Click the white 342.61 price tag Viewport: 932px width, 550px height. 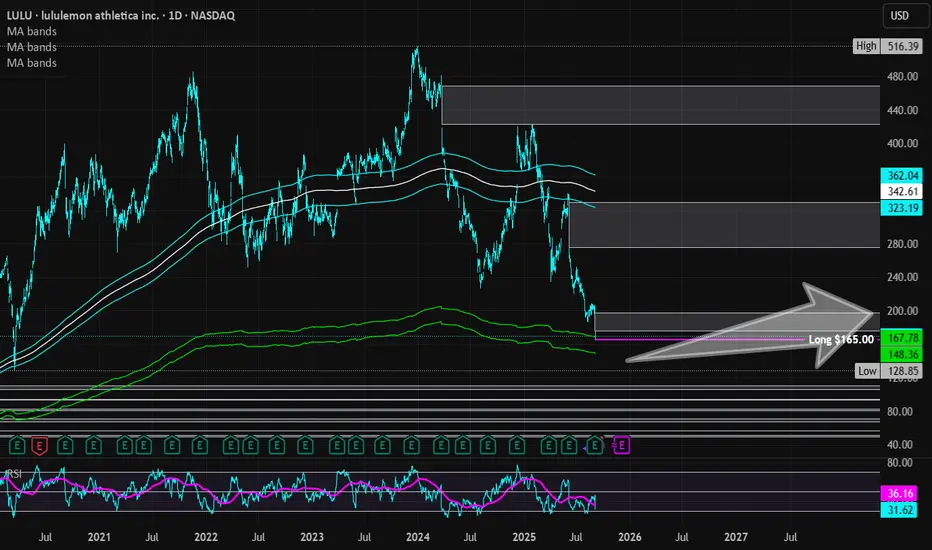coord(903,190)
